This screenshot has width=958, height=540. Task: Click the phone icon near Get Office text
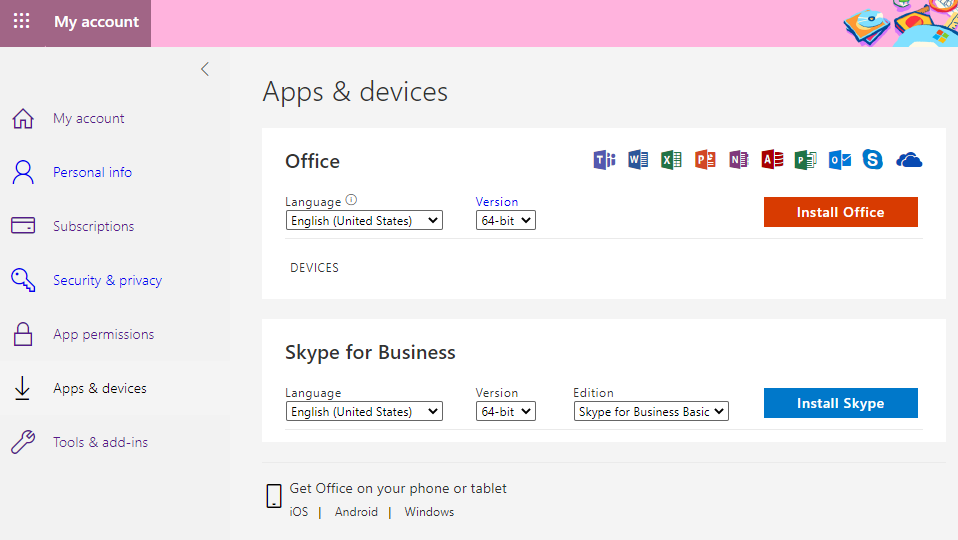point(274,496)
